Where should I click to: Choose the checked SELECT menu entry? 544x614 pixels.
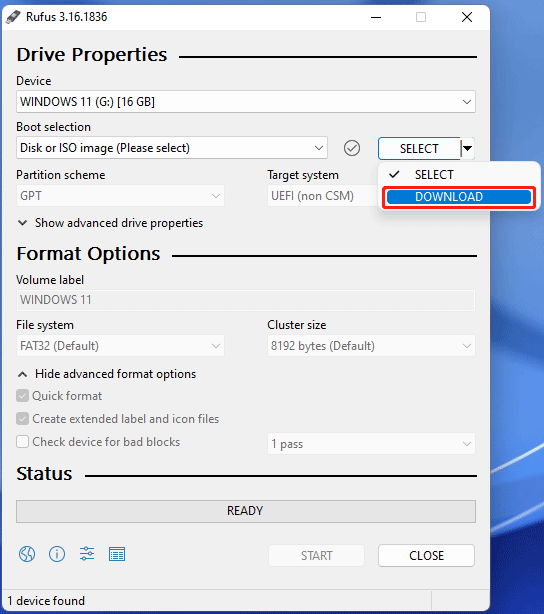459,175
